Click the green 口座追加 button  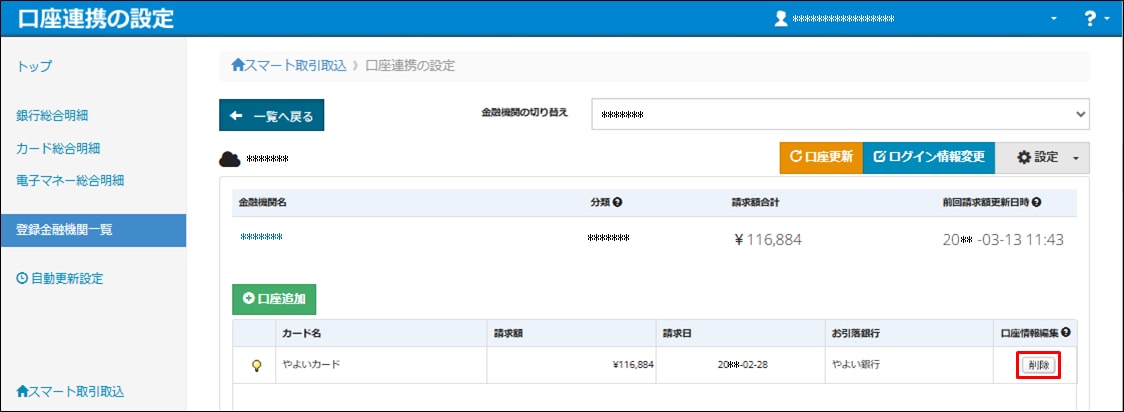coord(274,299)
